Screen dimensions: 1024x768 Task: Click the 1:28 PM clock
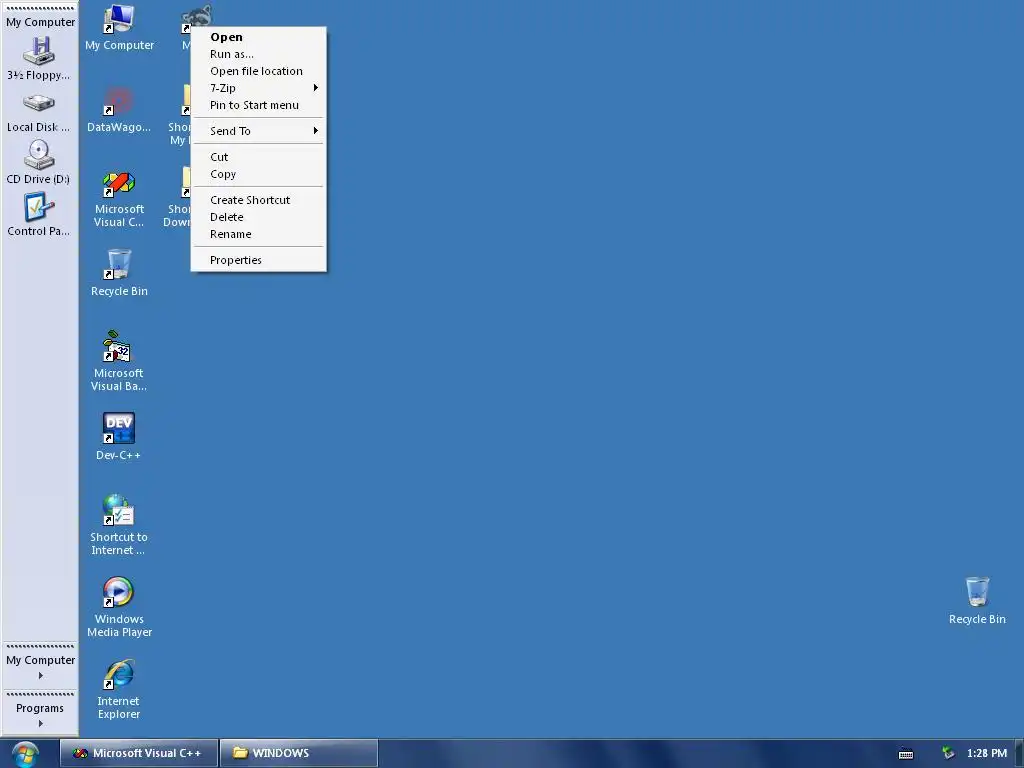coord(987,753)
